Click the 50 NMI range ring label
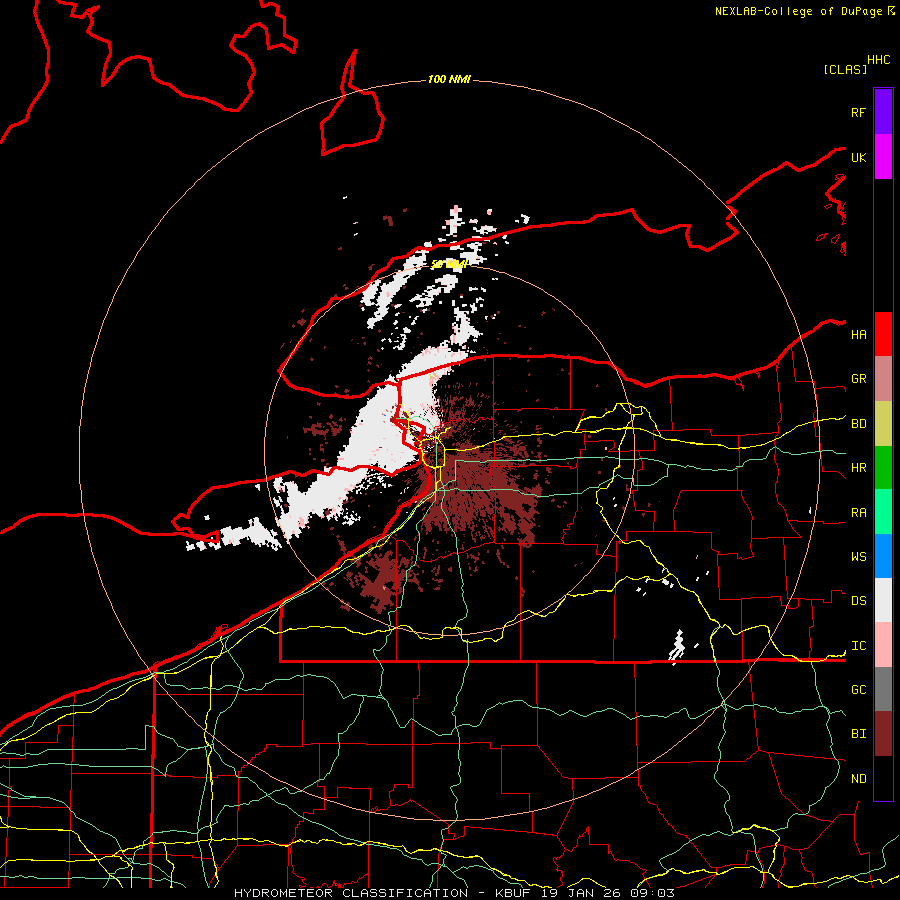The image size is (900, 900). click(x=449, y=264)
